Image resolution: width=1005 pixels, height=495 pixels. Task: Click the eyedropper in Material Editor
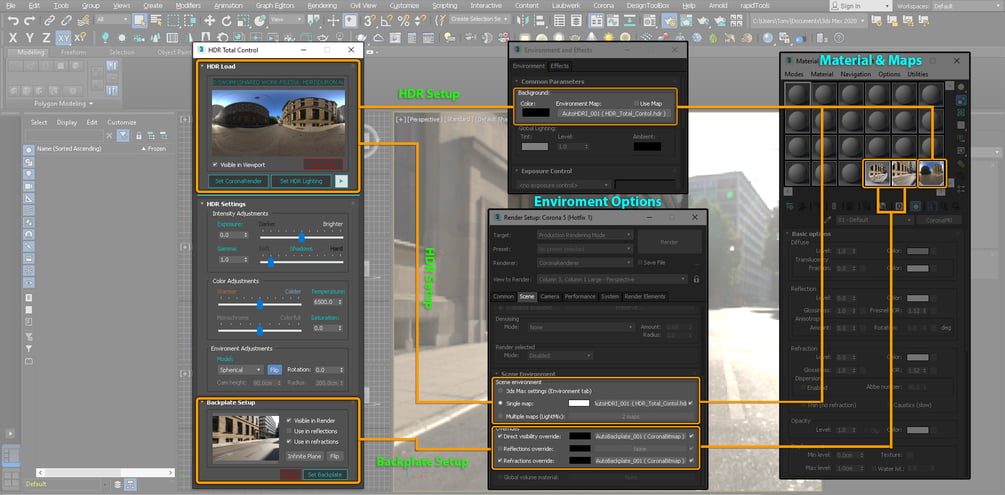coord(828,220)
